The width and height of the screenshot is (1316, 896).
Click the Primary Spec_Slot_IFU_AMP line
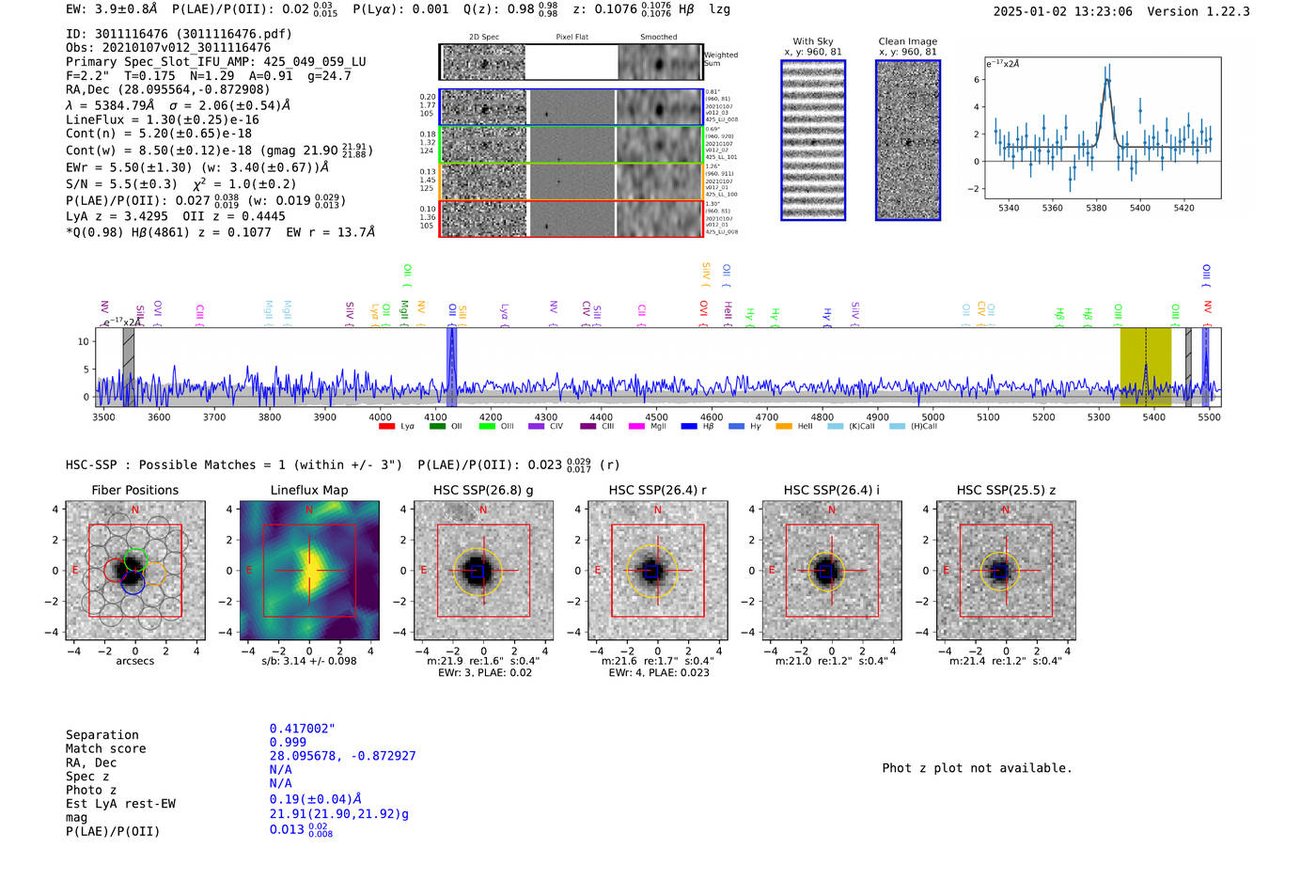(216, 62)
